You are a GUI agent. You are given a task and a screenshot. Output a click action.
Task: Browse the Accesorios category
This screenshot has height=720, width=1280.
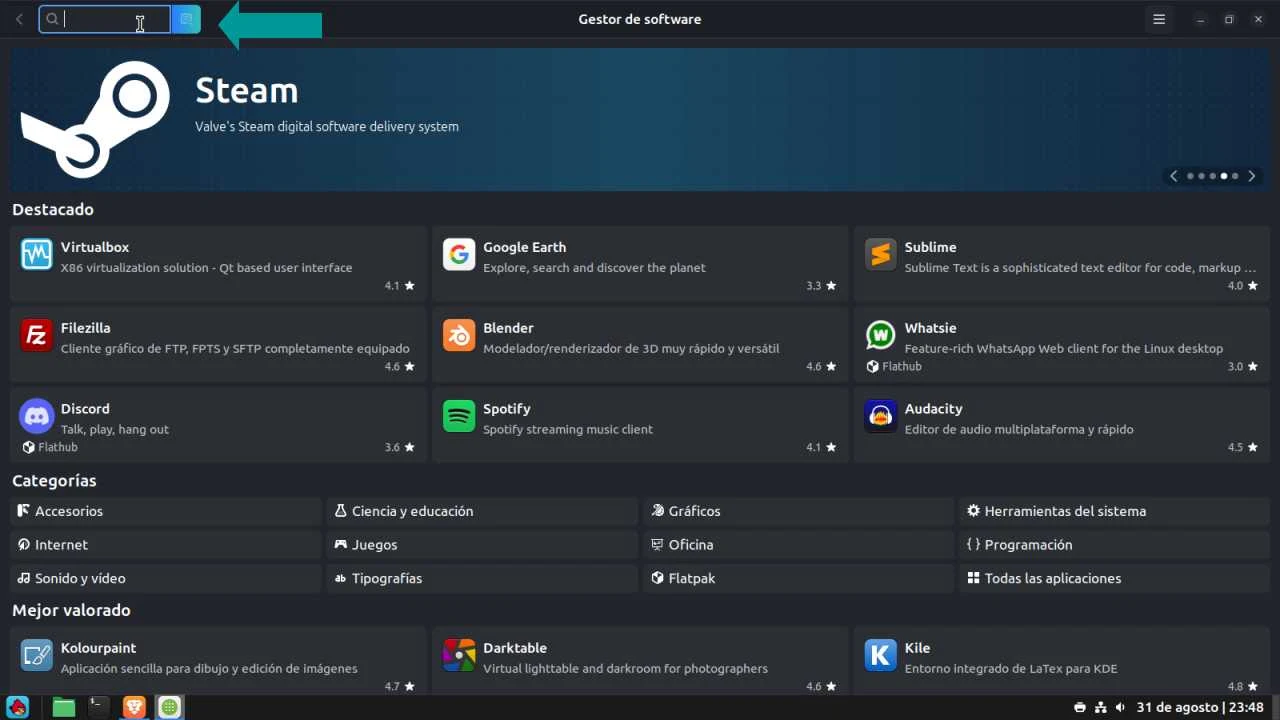(x=166, y=511)
